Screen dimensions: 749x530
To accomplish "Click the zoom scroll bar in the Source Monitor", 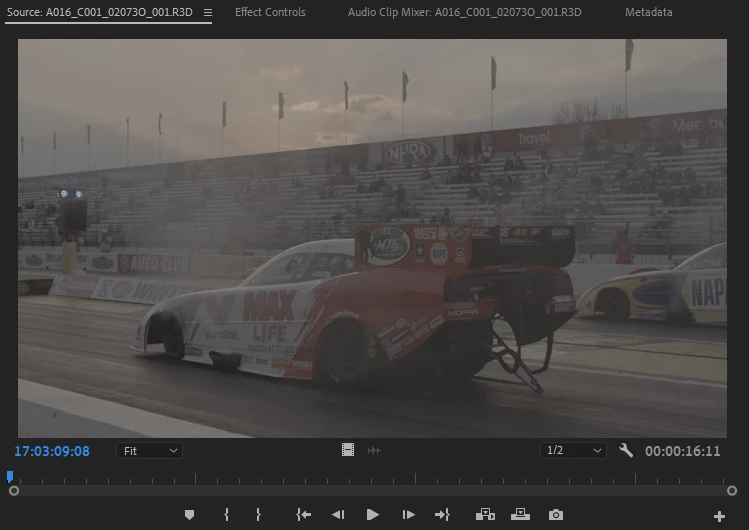I will pyautogui.click(x=373, y=491).
